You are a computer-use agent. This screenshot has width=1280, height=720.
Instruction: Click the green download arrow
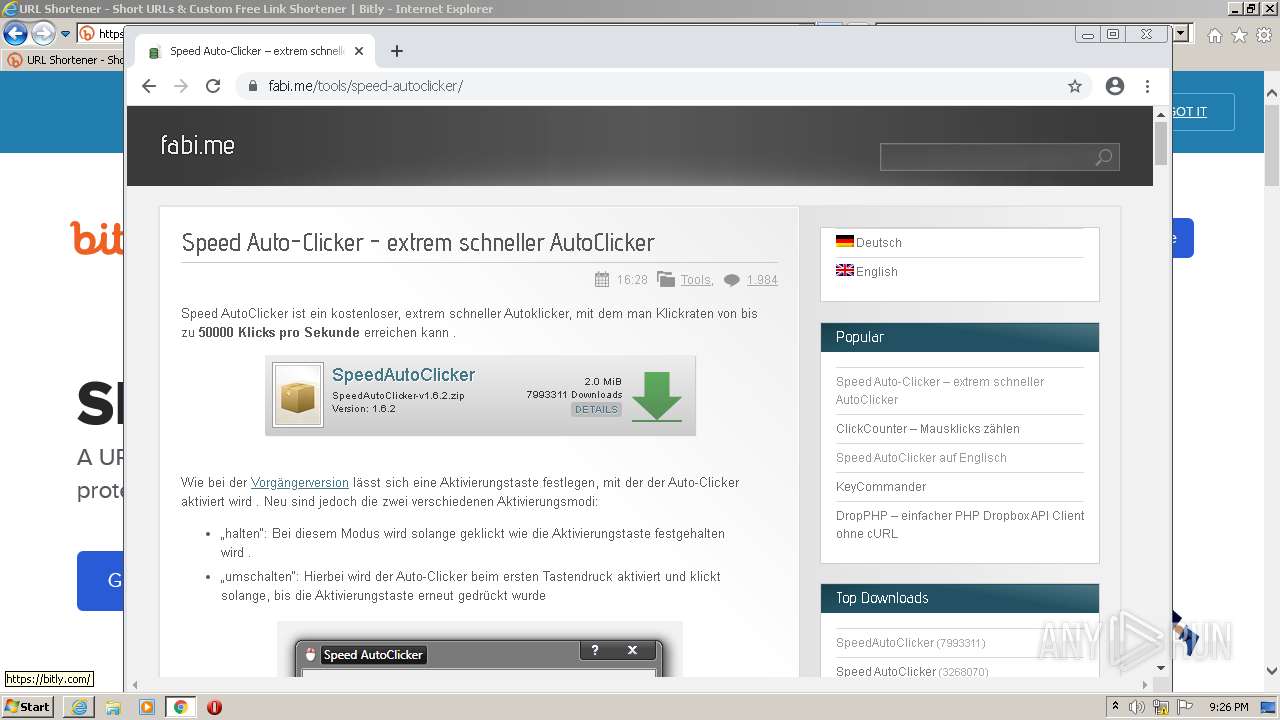click(x=657, y=396)
